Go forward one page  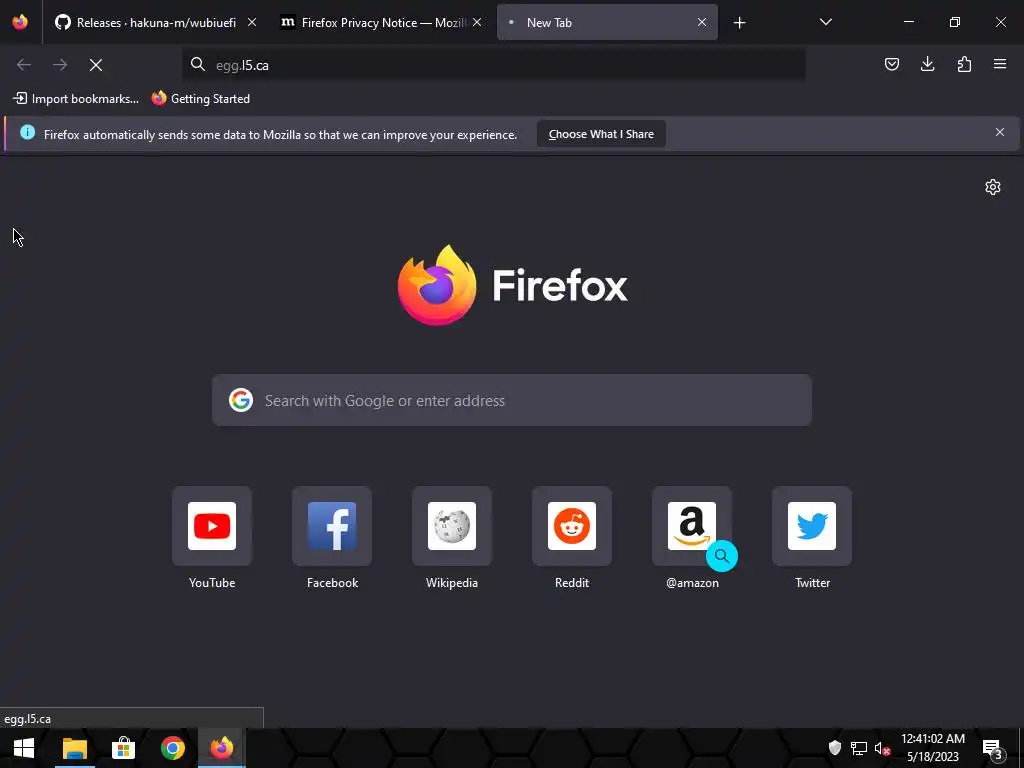(60, 65)
